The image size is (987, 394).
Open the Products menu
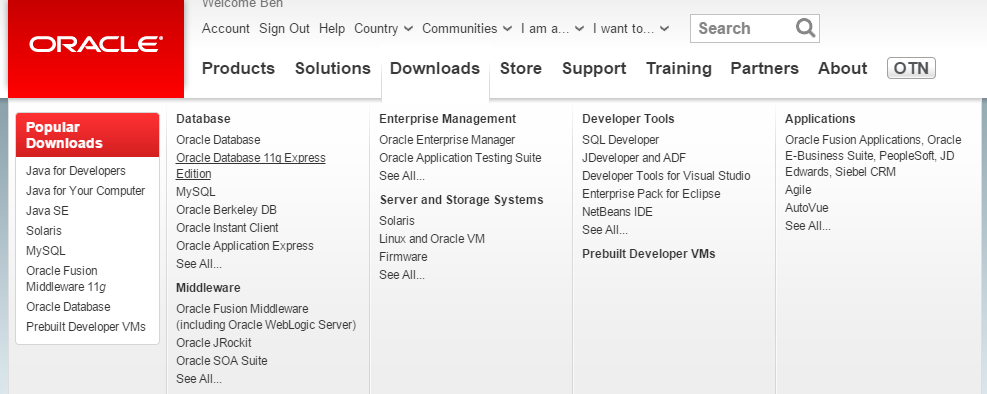(238, 68)
